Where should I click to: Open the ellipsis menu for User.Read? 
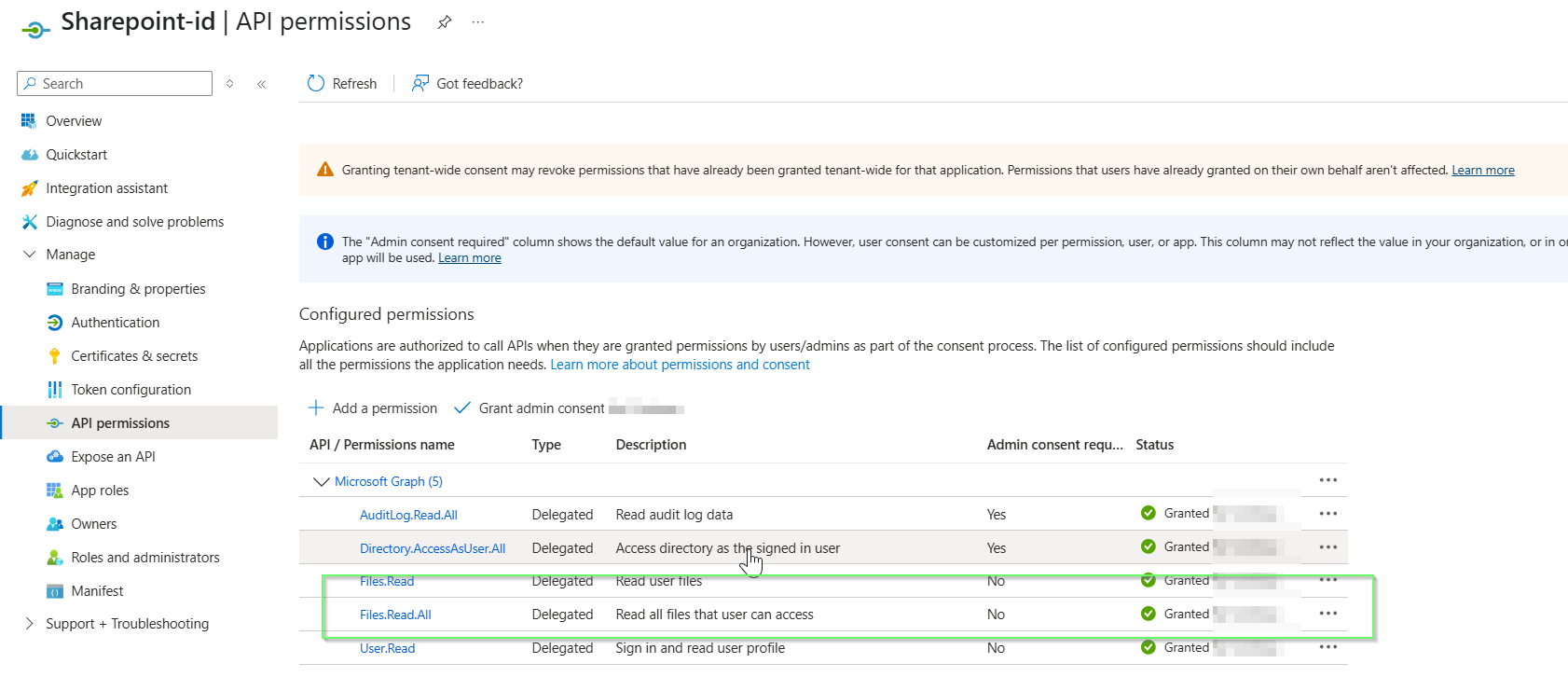coord(1328,647)
